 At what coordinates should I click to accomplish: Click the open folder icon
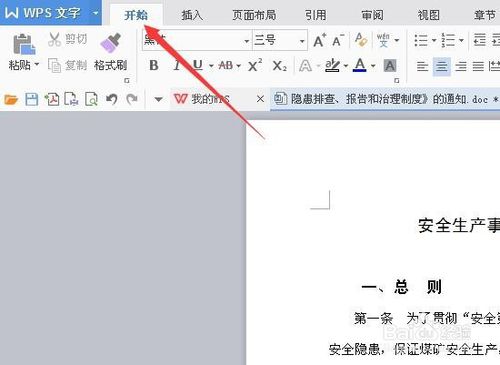pos(11,99)
